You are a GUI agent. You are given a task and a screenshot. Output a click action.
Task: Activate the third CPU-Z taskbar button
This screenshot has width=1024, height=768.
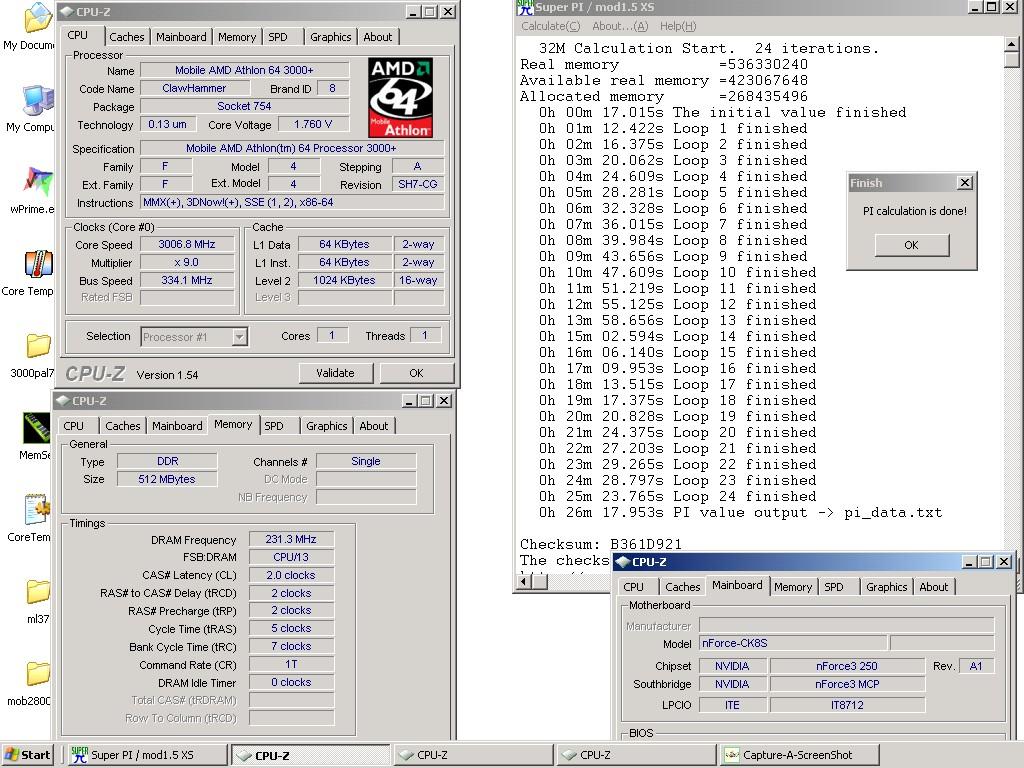click(x=637, y=755)
